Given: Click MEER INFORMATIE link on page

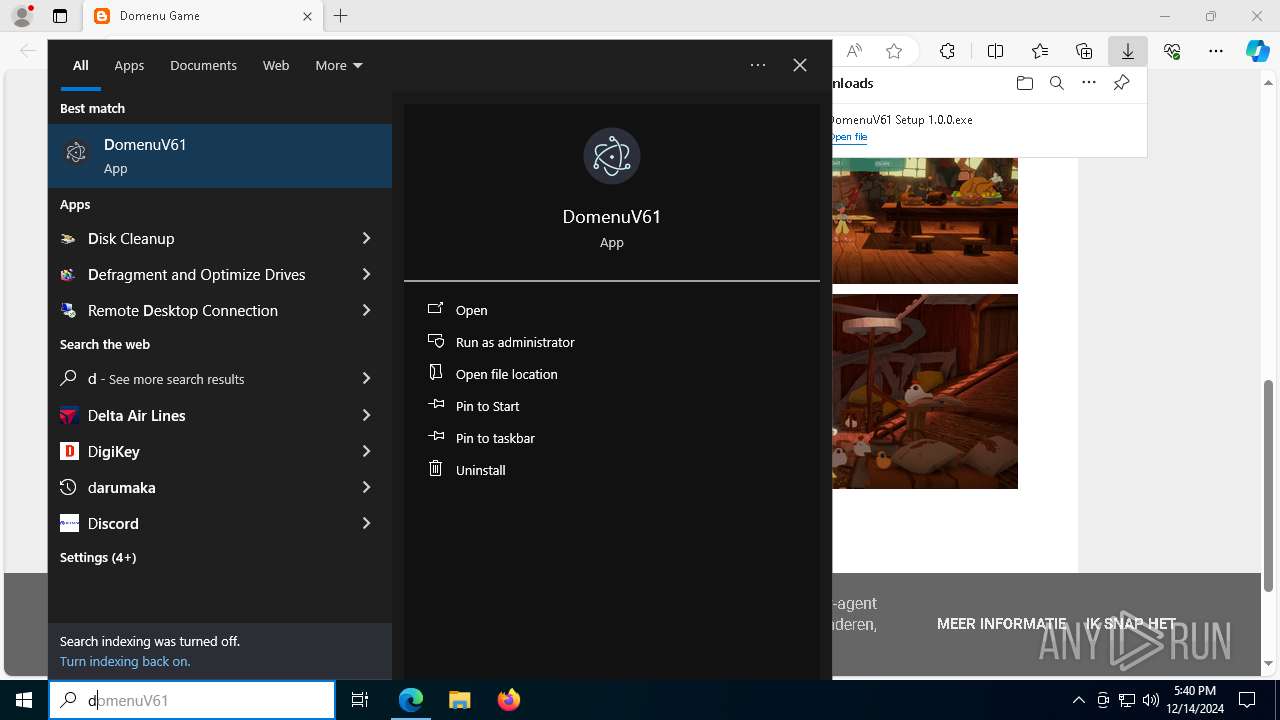Looking at the screenshot, I should [1001, 624].
